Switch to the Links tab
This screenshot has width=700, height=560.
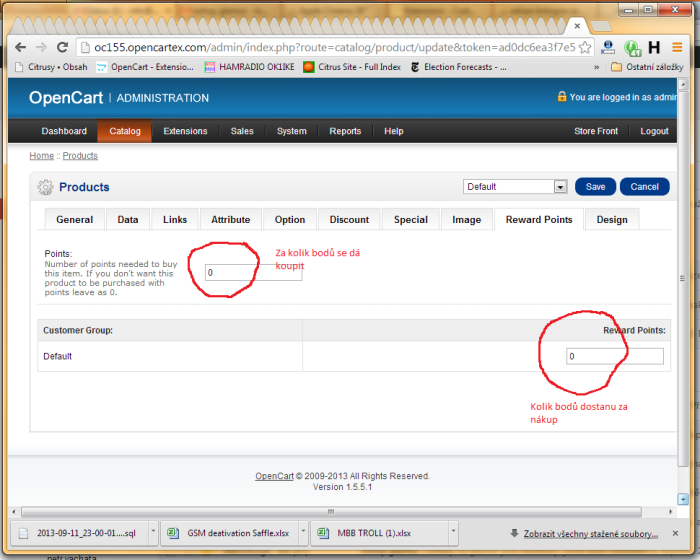pyautogui.click(x=175, y=220)
